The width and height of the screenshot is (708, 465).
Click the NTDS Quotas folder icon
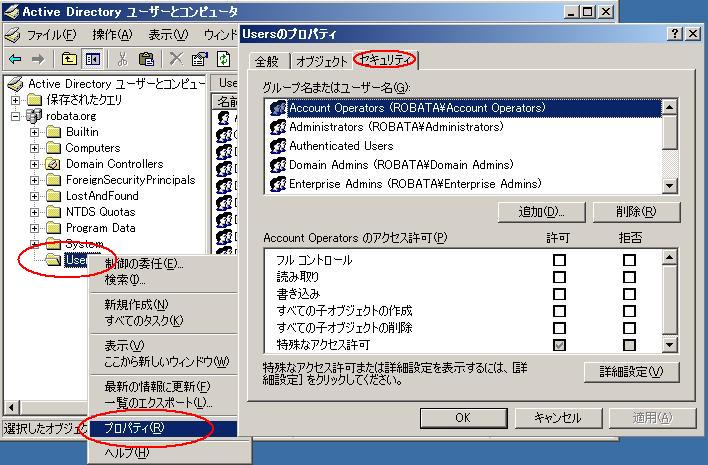click(53, 212)
